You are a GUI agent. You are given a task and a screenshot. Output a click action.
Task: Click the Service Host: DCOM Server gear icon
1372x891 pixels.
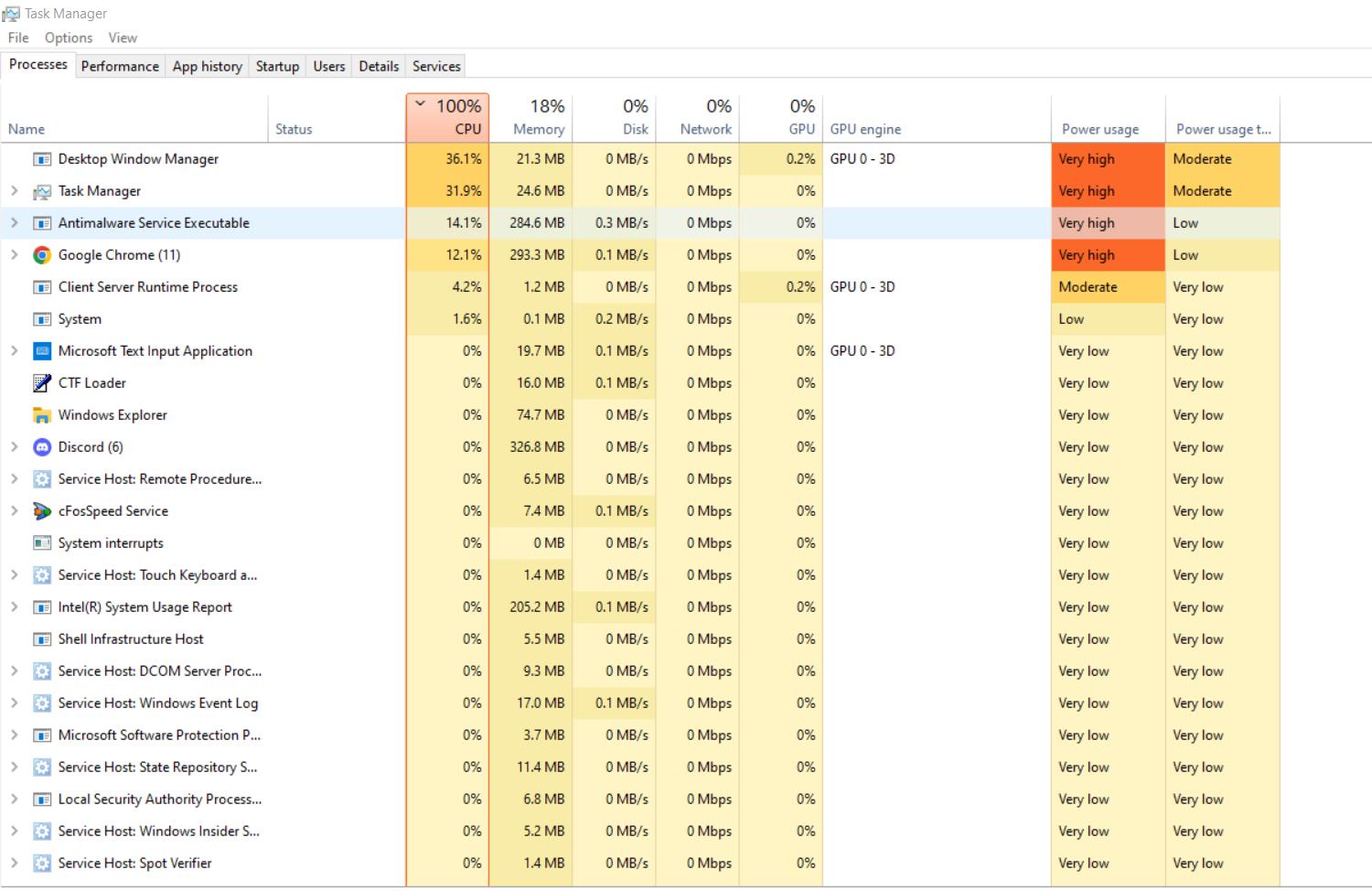pos(42,671)
